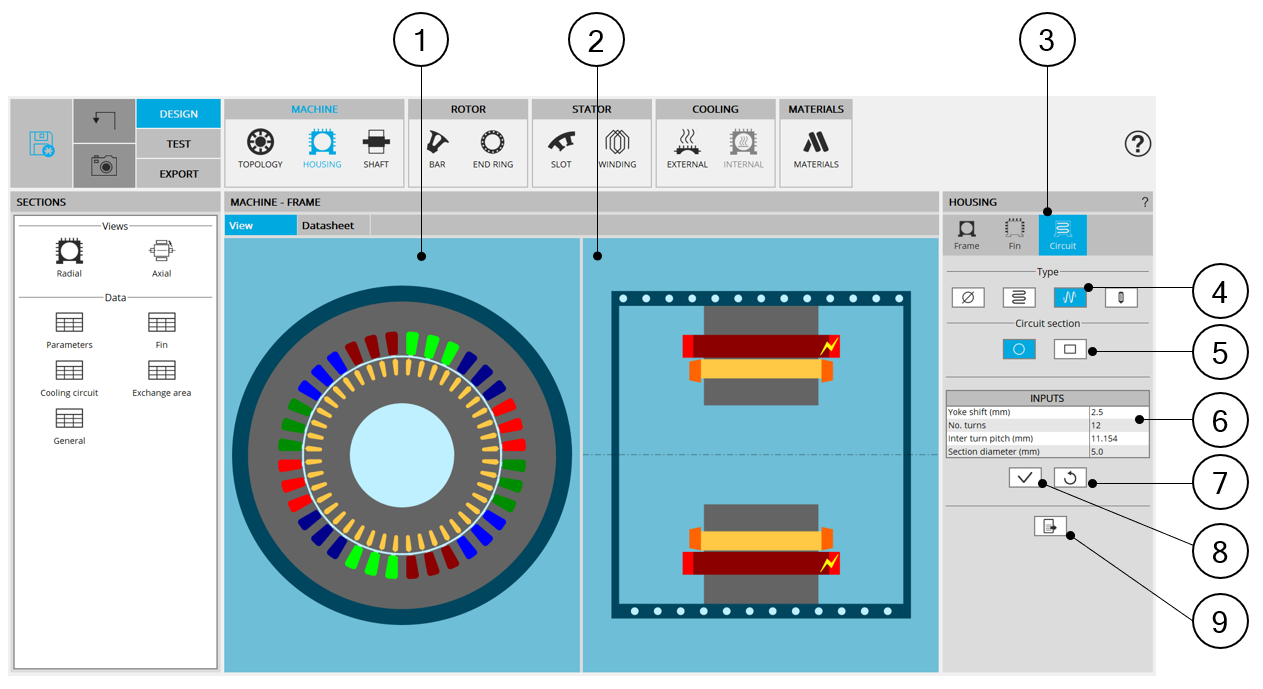Select External cooling icon
The width and height of the screenshot is (1263, 689).
click(x=687, y=148)
